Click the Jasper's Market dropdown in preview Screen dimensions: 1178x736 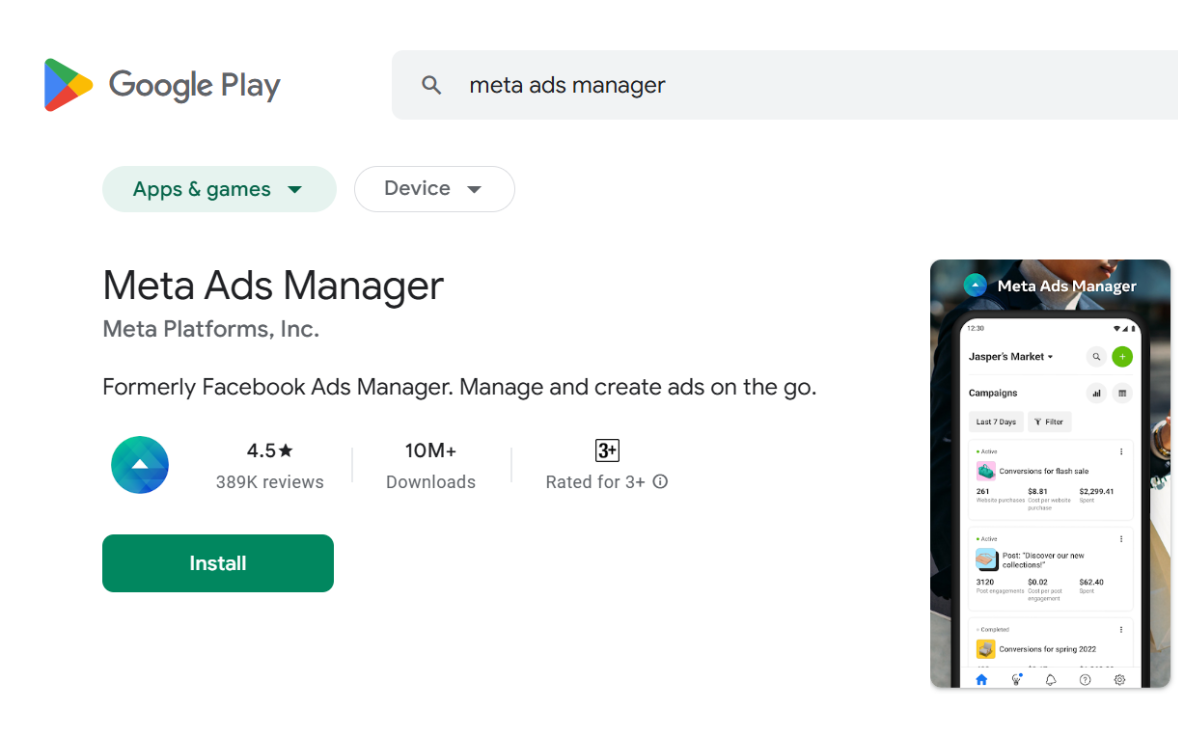1011,357
